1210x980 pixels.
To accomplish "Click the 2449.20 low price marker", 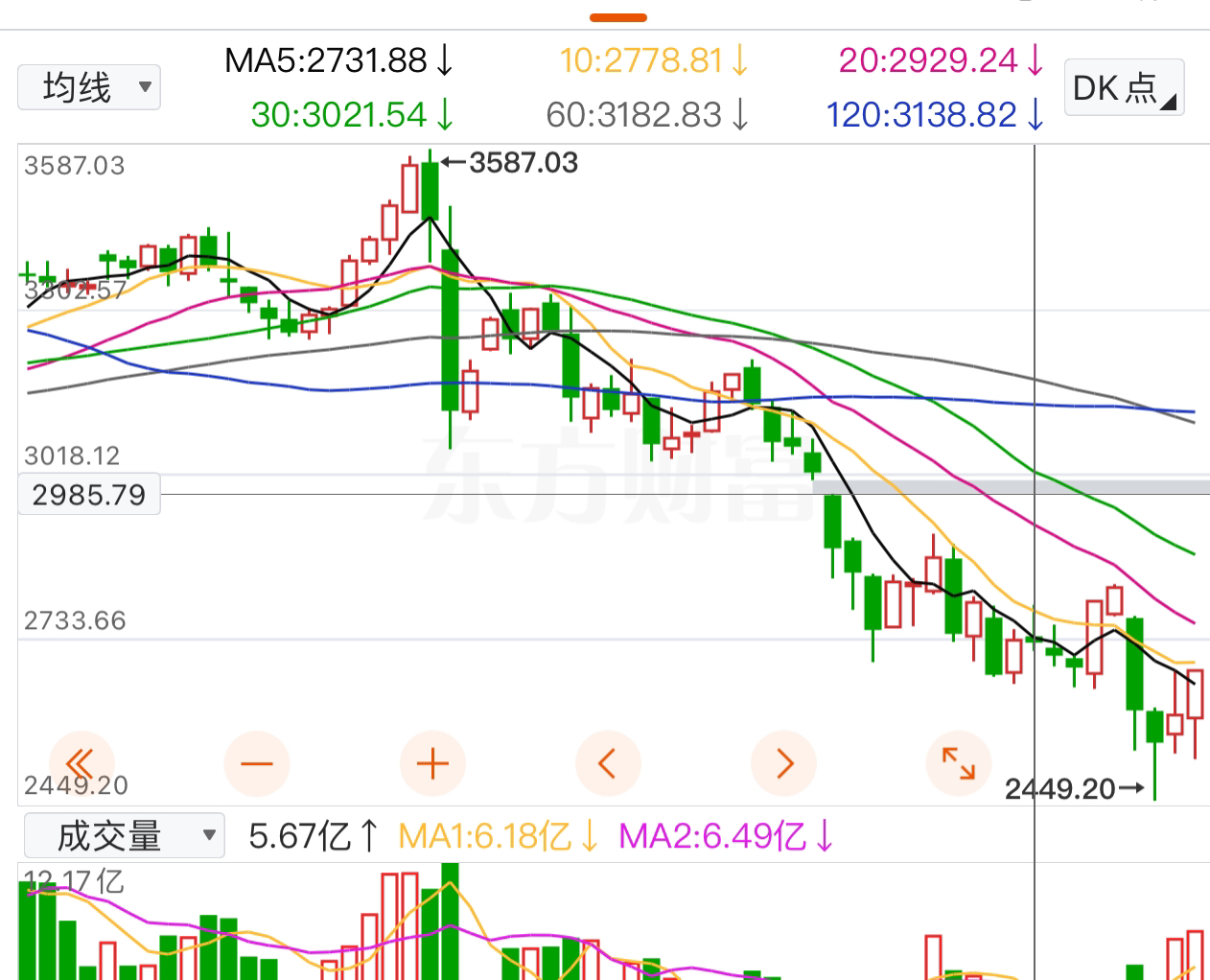I will point(1074,789).
